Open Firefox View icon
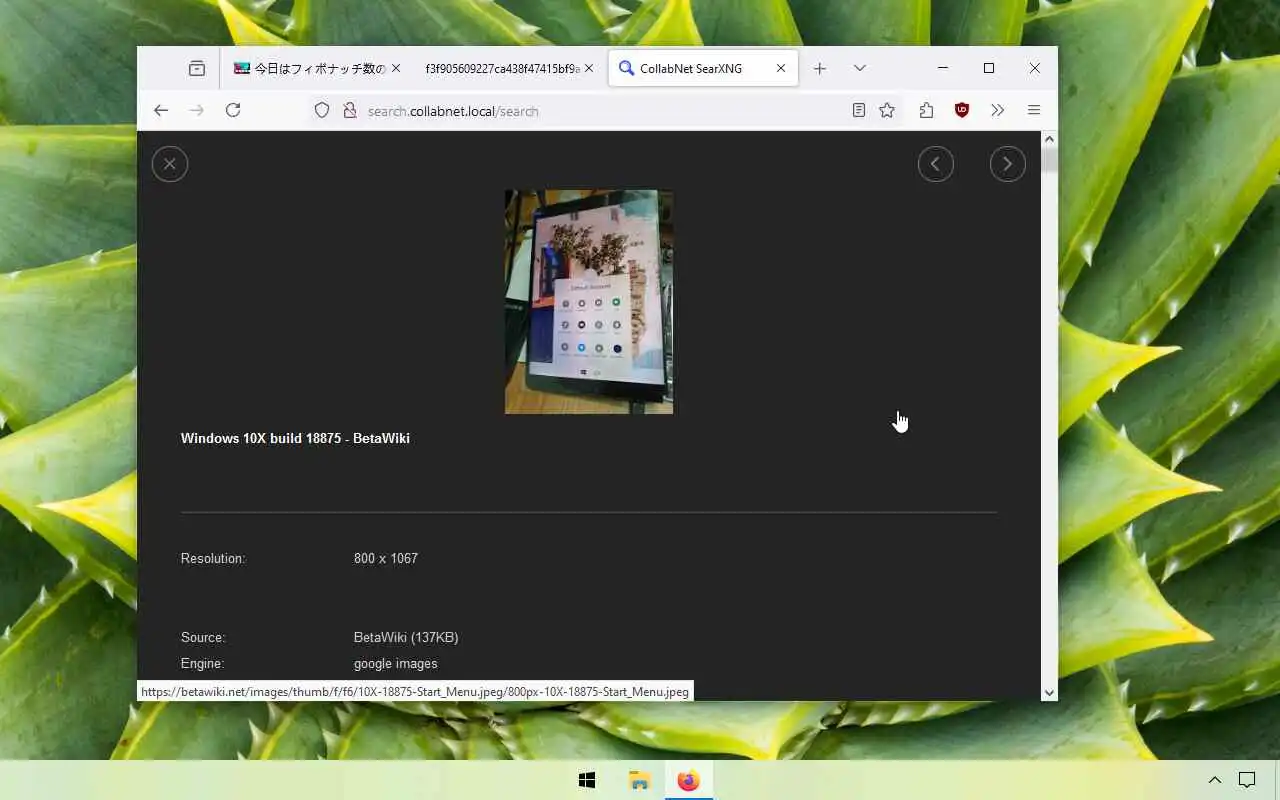 tap(197, 69)
